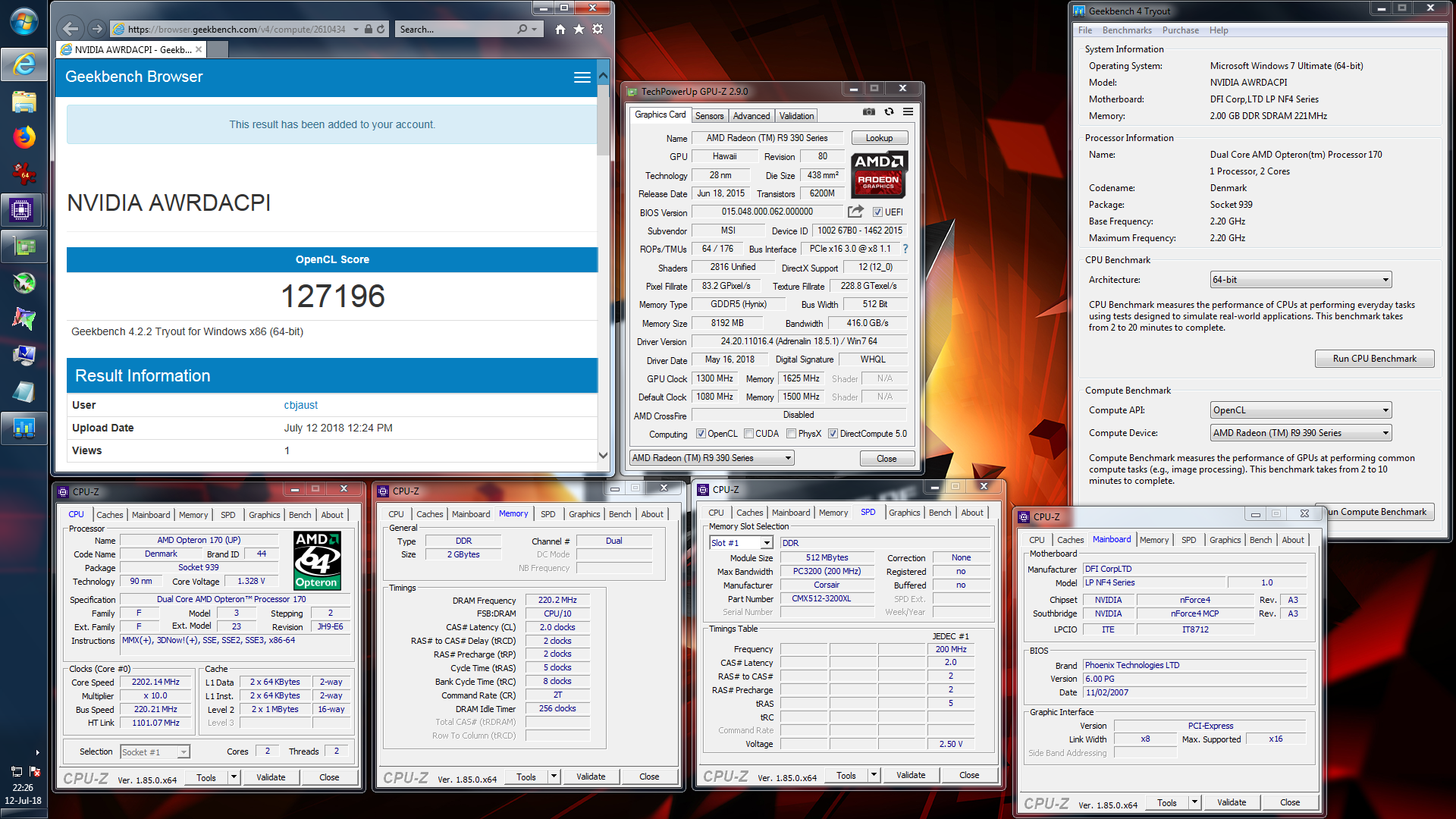Switch to Validation tab in GPU-Z
This screenshot has width=1456, height=819.
[x=796, y=116]
